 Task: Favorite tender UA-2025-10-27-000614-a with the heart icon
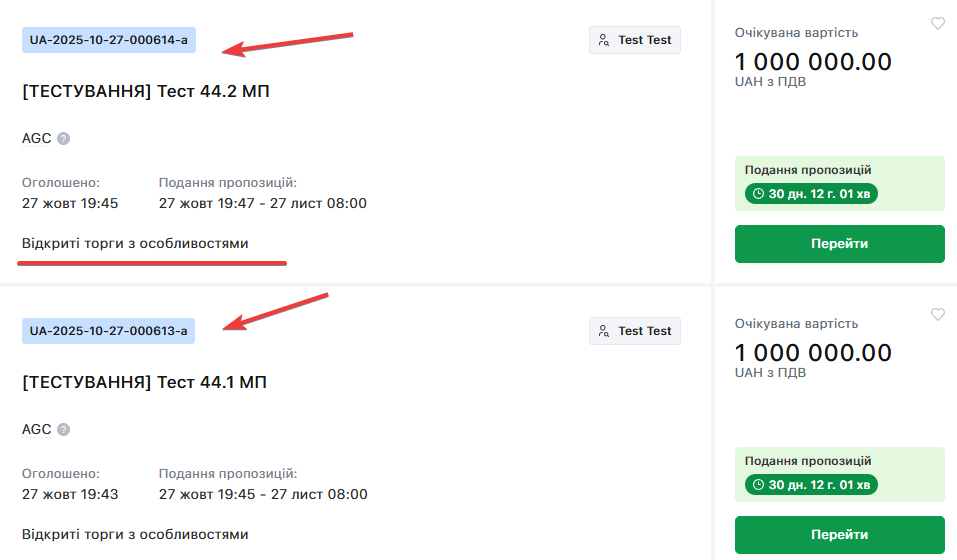937,24
